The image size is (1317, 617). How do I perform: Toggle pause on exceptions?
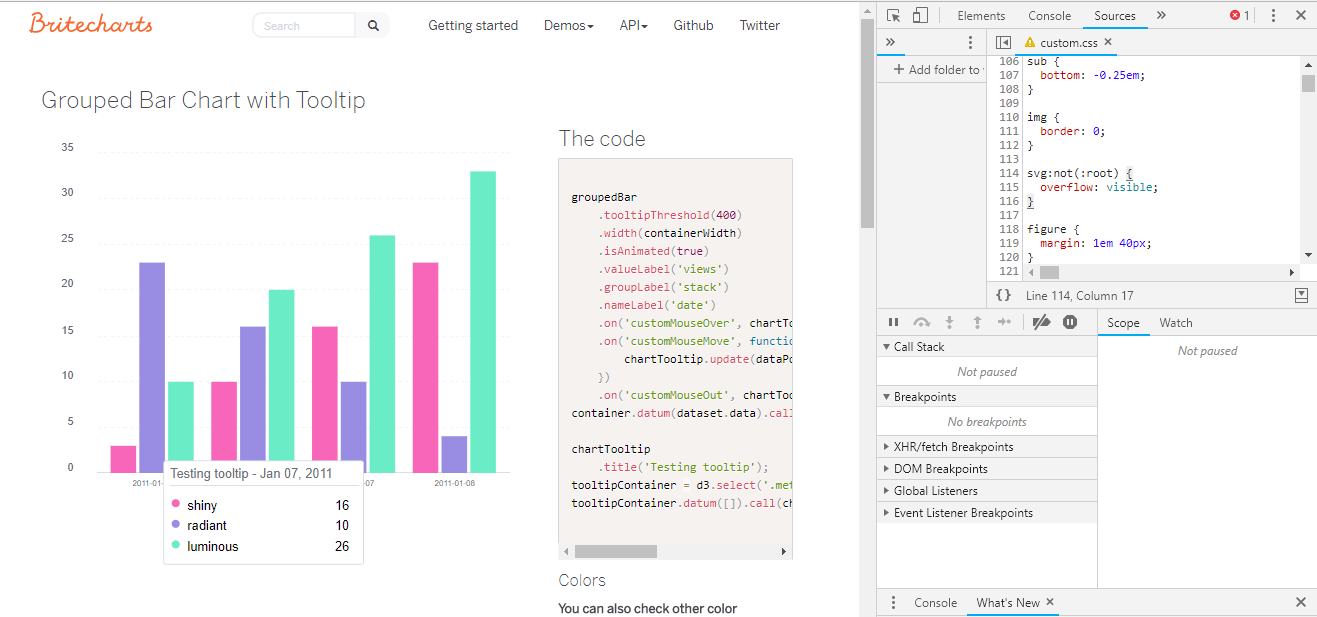coord(1067,321)
